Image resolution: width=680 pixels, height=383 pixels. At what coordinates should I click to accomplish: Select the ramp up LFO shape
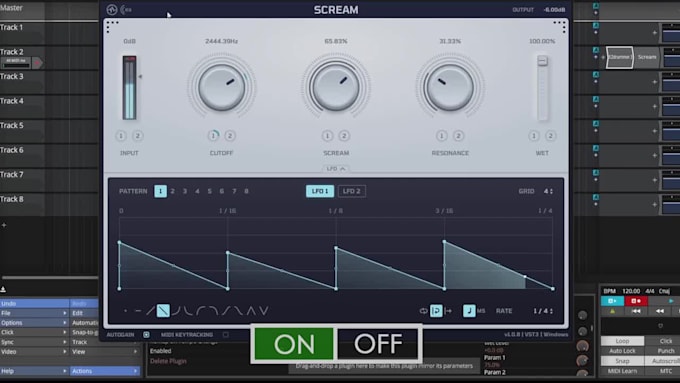click(150, 311)
